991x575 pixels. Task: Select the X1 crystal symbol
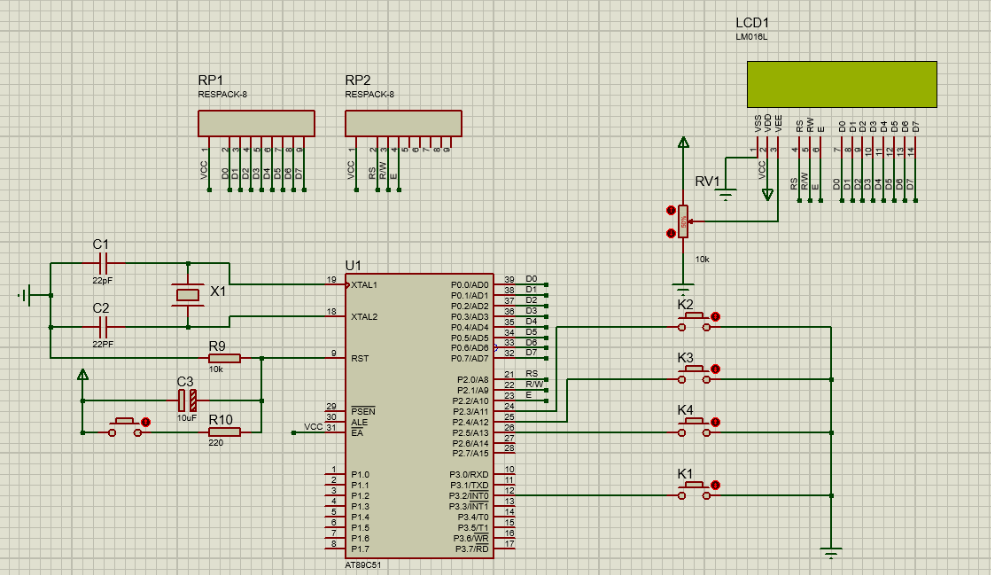pos(188,295)
